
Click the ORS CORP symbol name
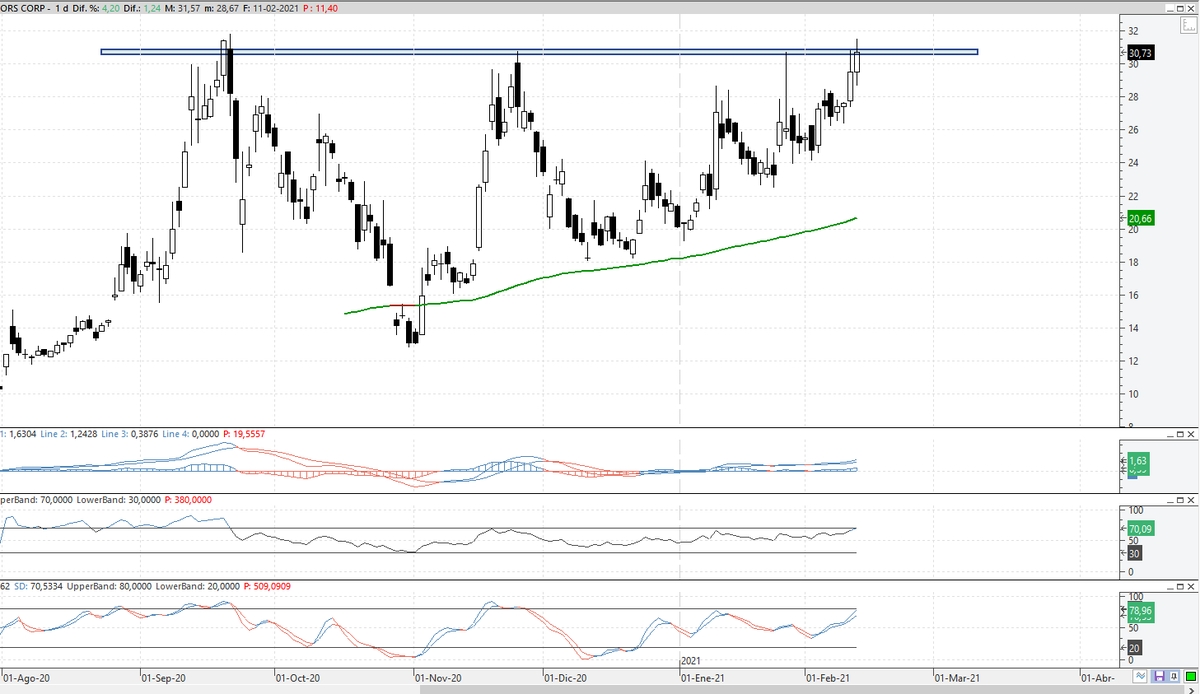[x=25, y=8]
